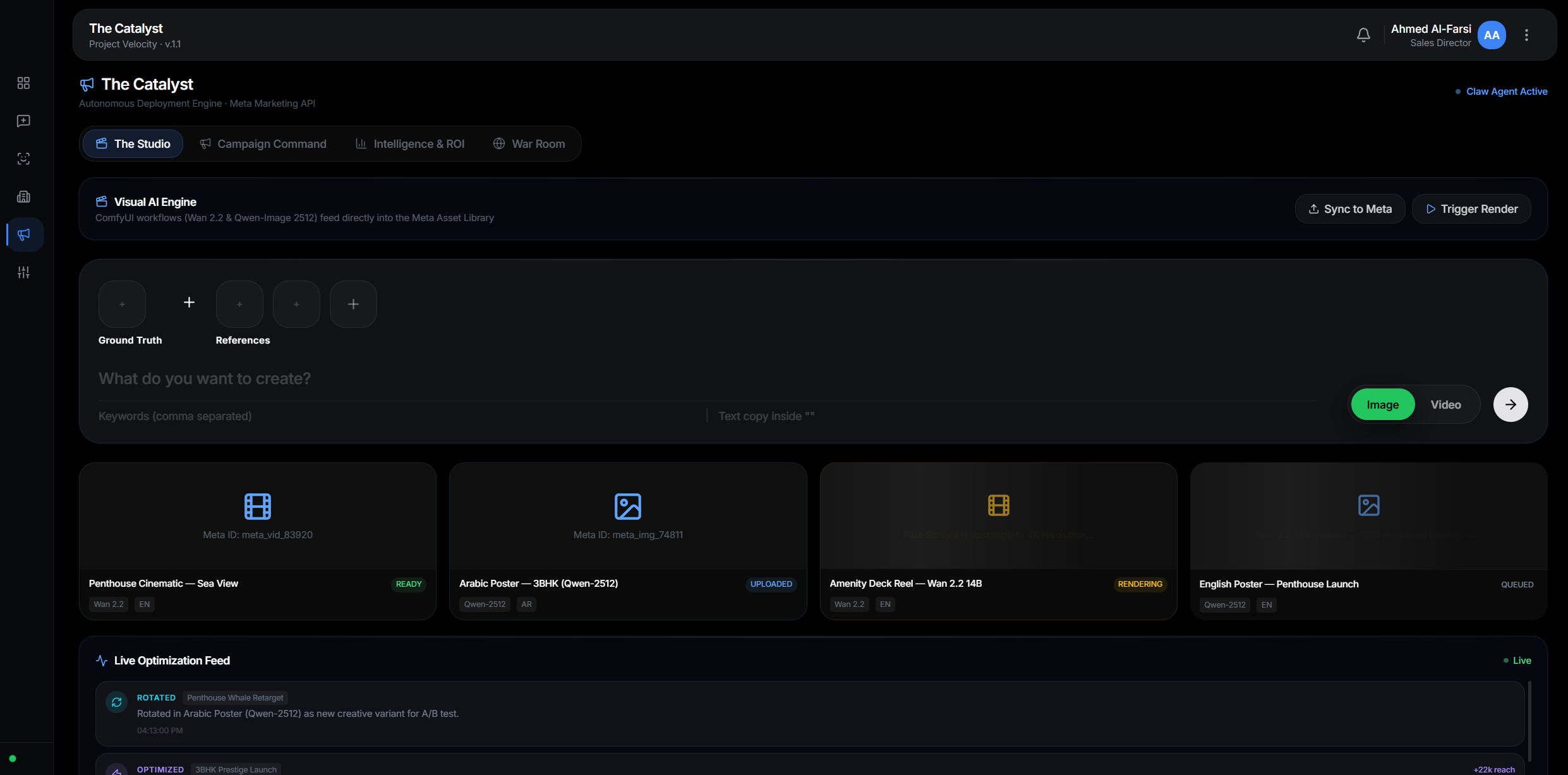Click the OPTIMIZED feed label

pos(160,770)
